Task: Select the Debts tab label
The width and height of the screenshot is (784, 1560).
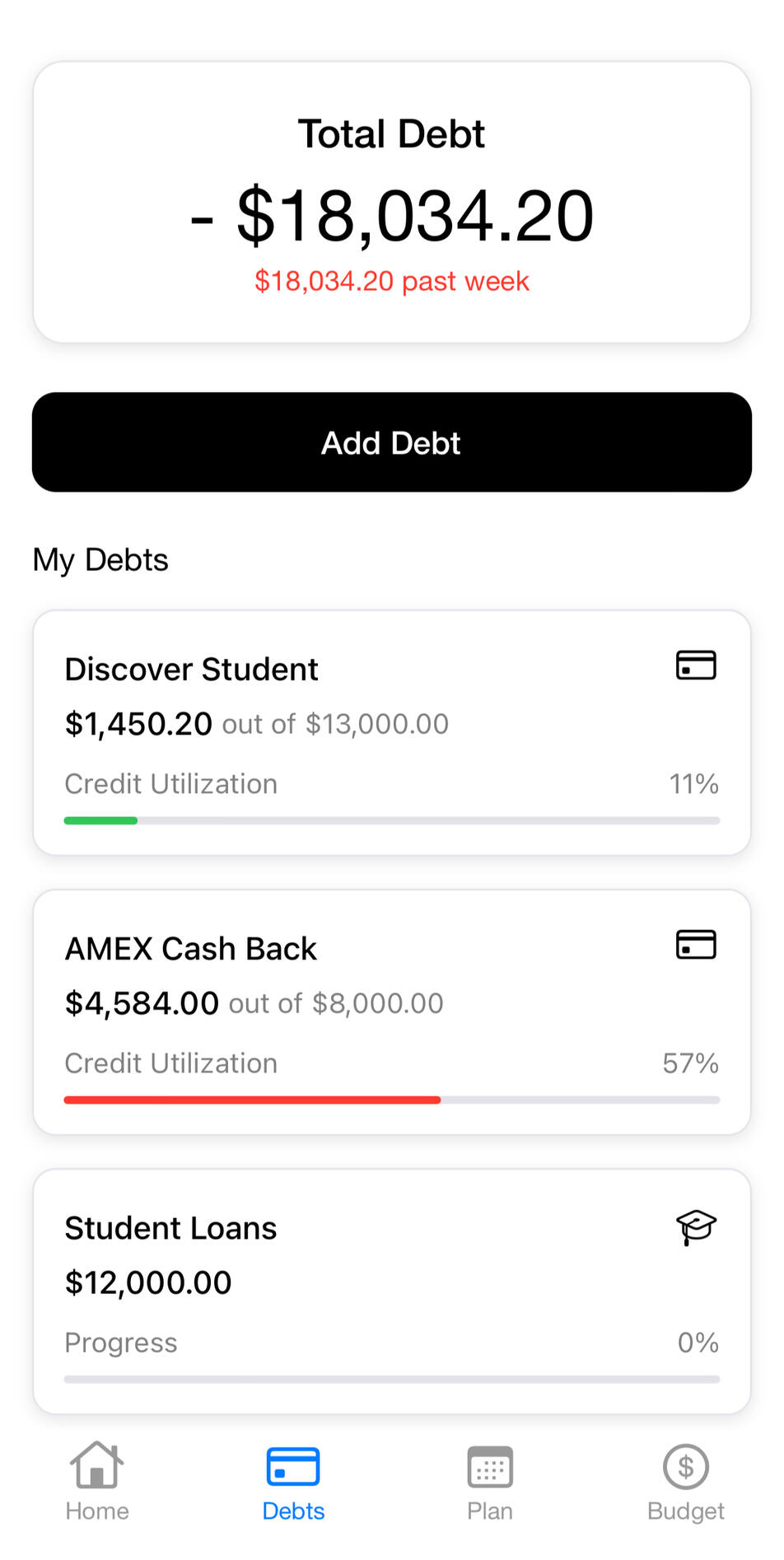Action: 293,1511
